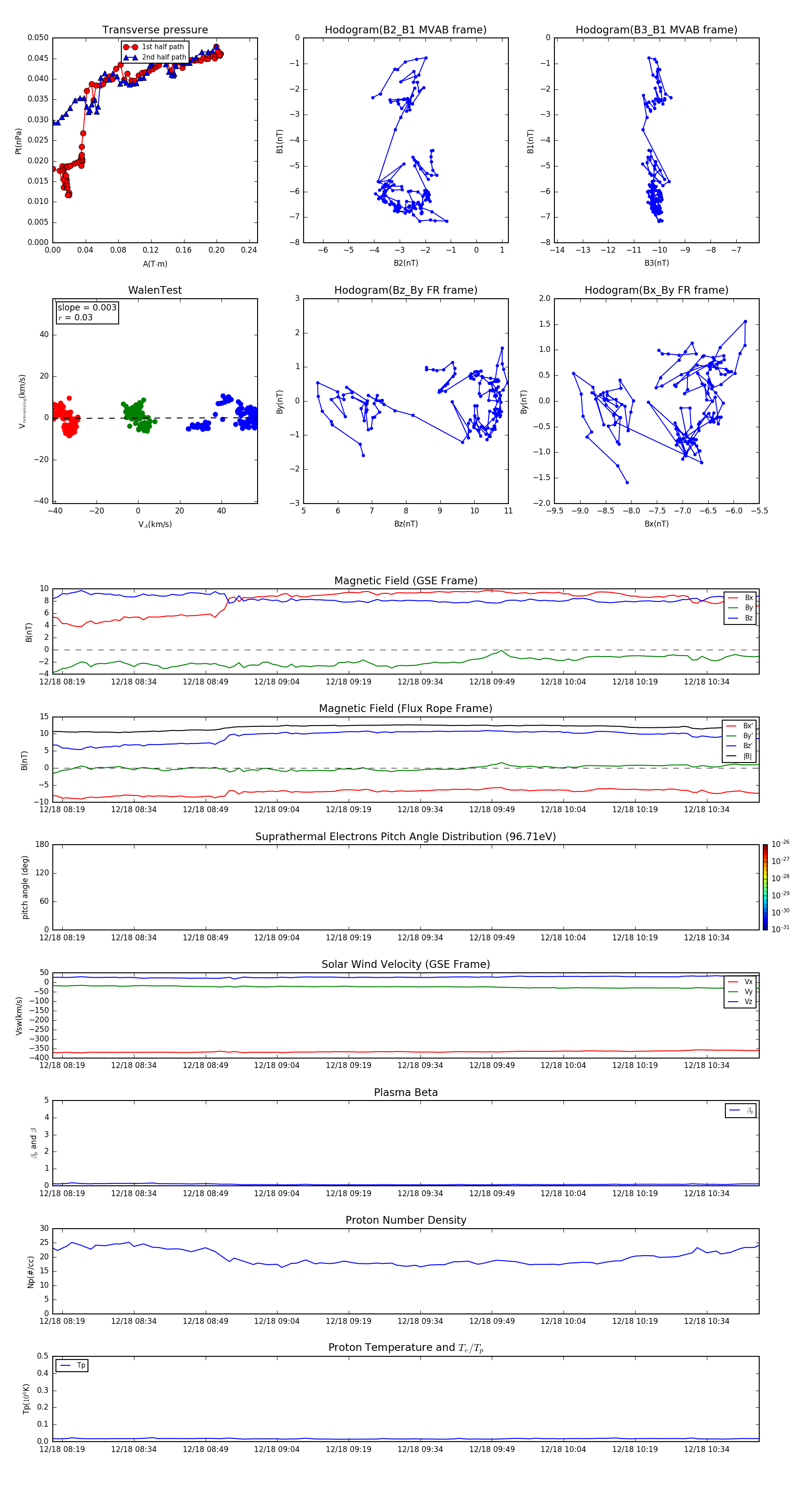Click the 'Vy' velocity legend entry

coord(740,992)
